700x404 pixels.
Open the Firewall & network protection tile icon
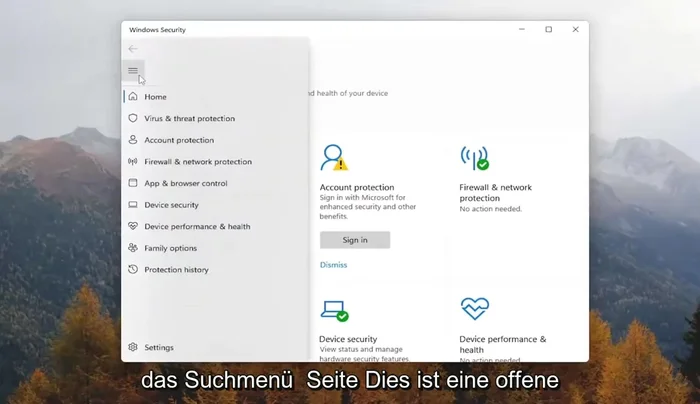click(x=475, y=158)
